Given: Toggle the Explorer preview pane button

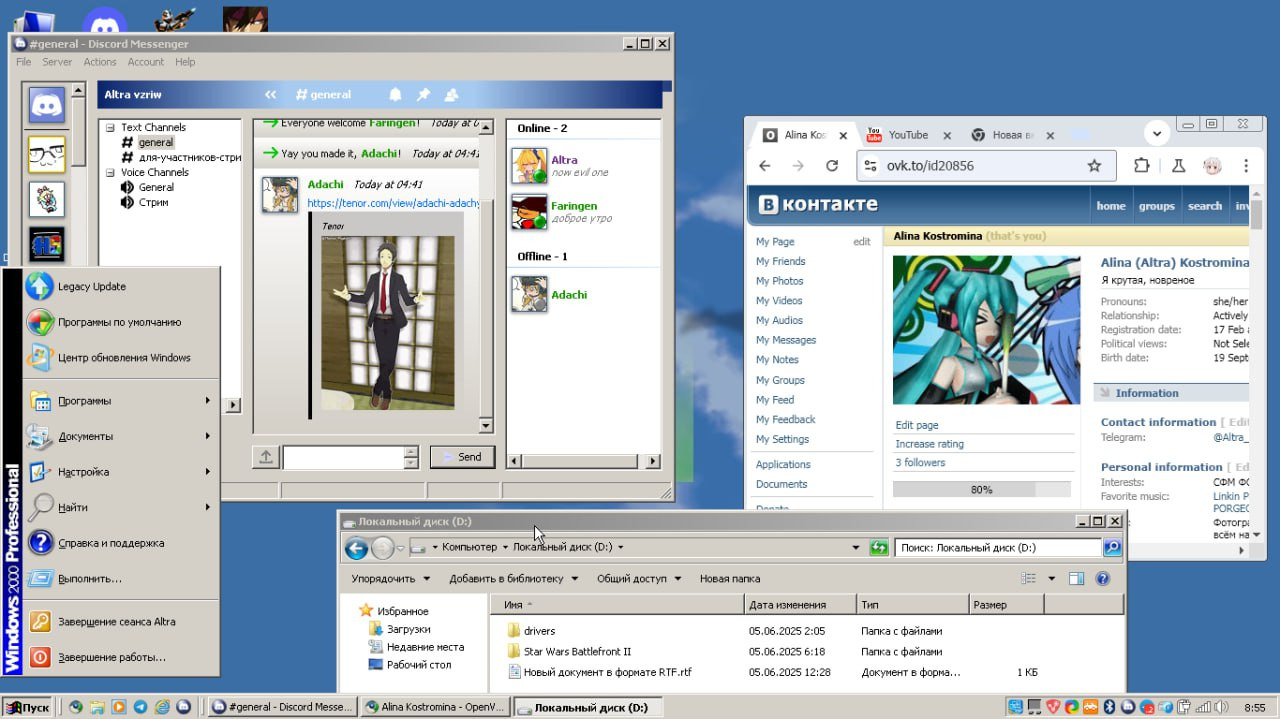Looking at the screenshot, I should pyautogui.click(x=1076, y=578).
